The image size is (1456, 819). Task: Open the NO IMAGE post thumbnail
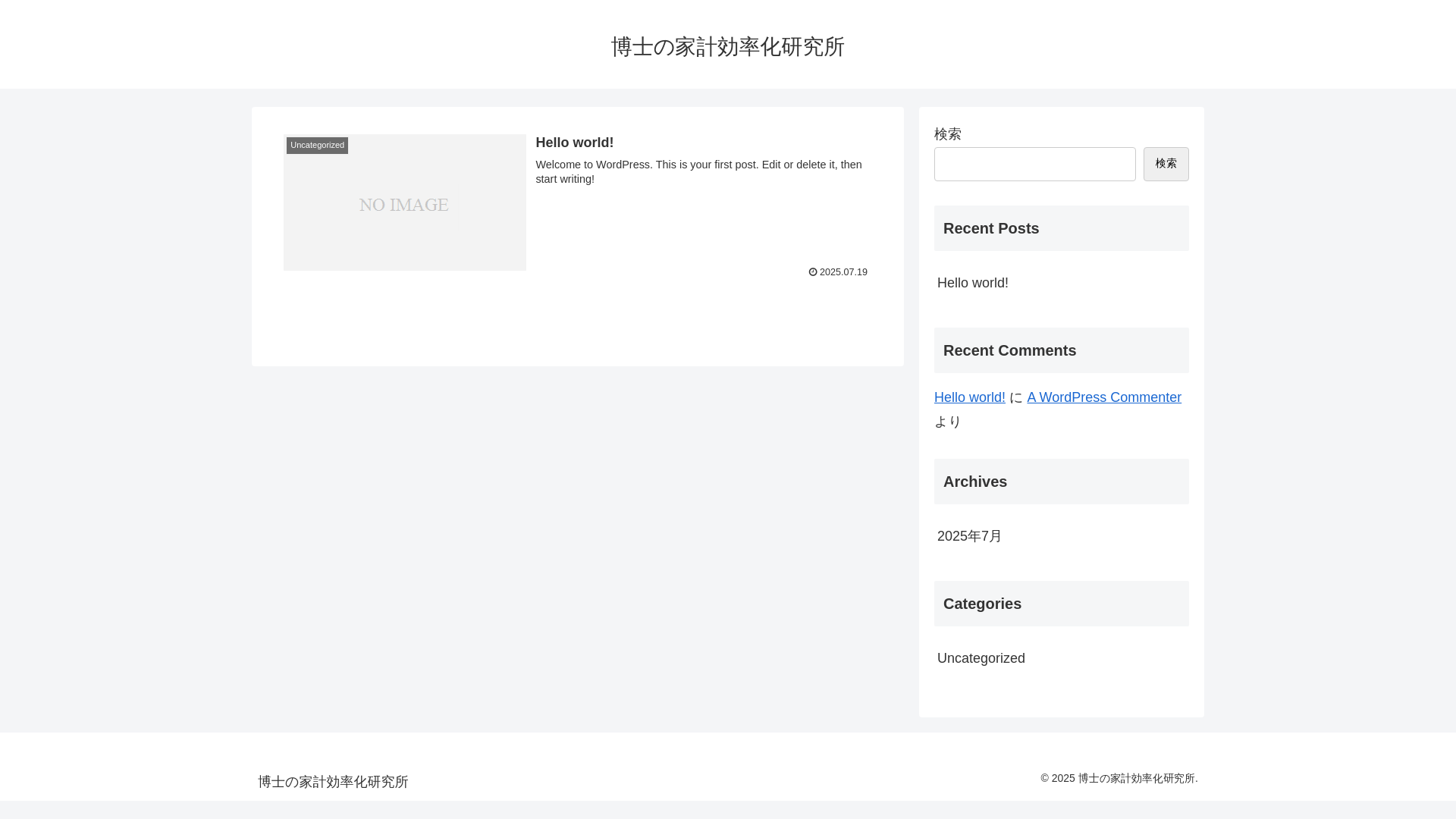click(404, 202)
